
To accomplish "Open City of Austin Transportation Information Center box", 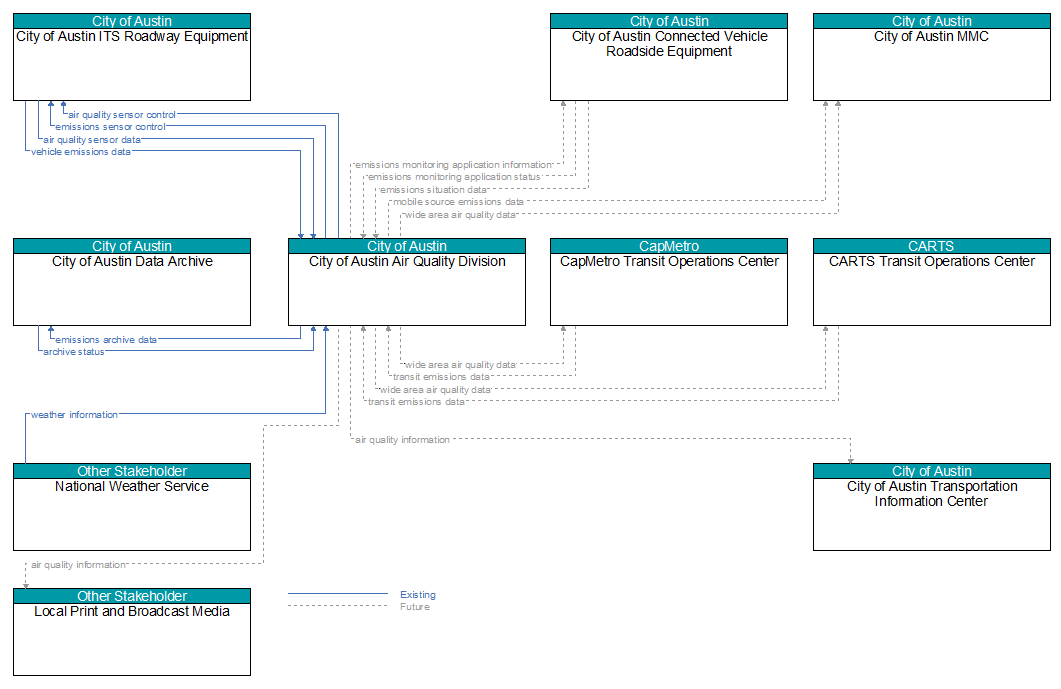I will coord(932,507).
